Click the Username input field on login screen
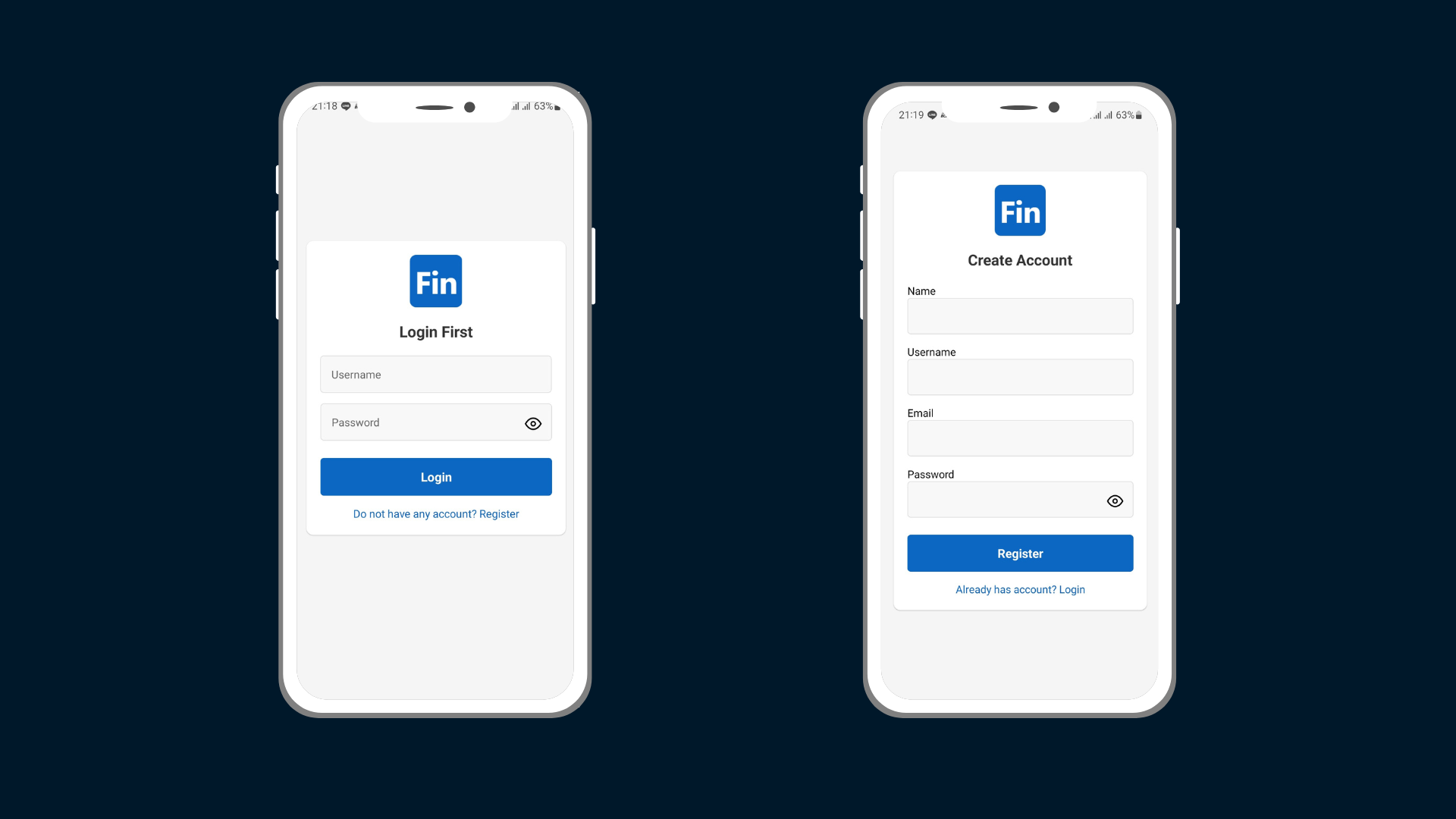This screenshot has height=819, width=1456. pos(435,374)
